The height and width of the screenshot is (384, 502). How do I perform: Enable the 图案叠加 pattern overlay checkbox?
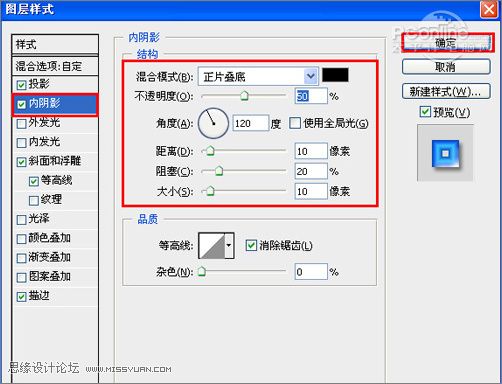pos(21,278)
